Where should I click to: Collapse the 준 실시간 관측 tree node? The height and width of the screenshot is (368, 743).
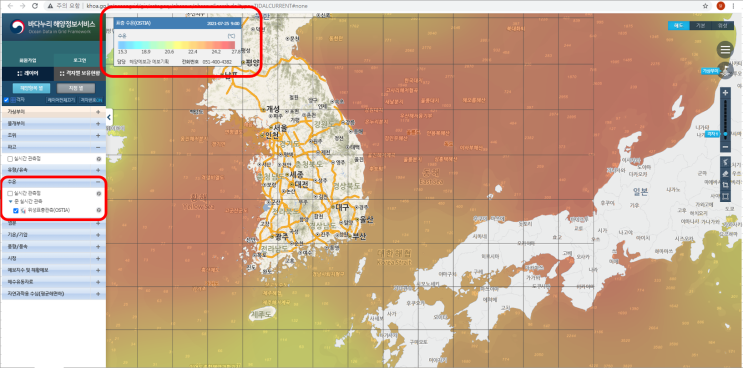(x=10, y=202)
